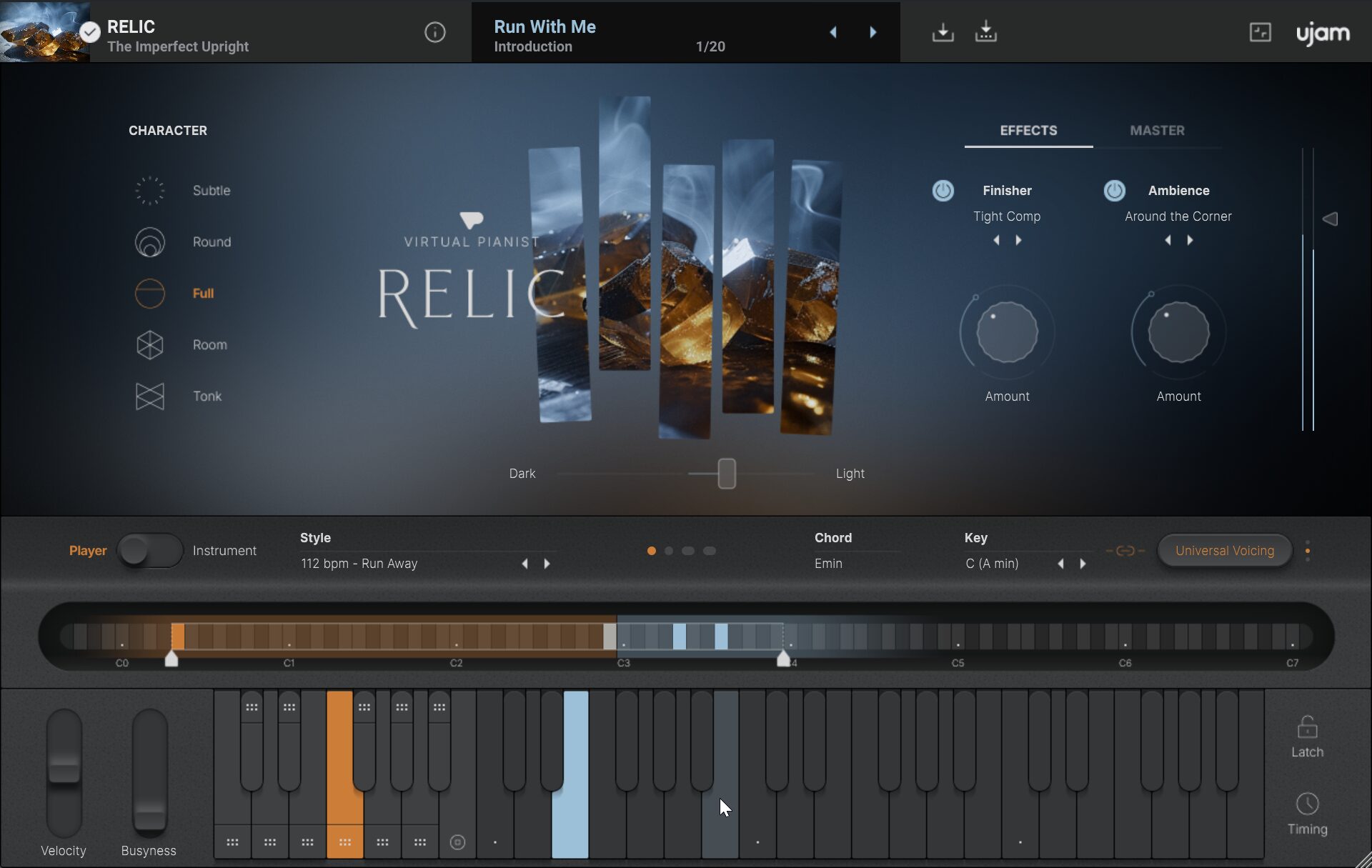The image size is (1372, 868).
Task: Go to next preset arrow
Action: (x=873, y=32)
